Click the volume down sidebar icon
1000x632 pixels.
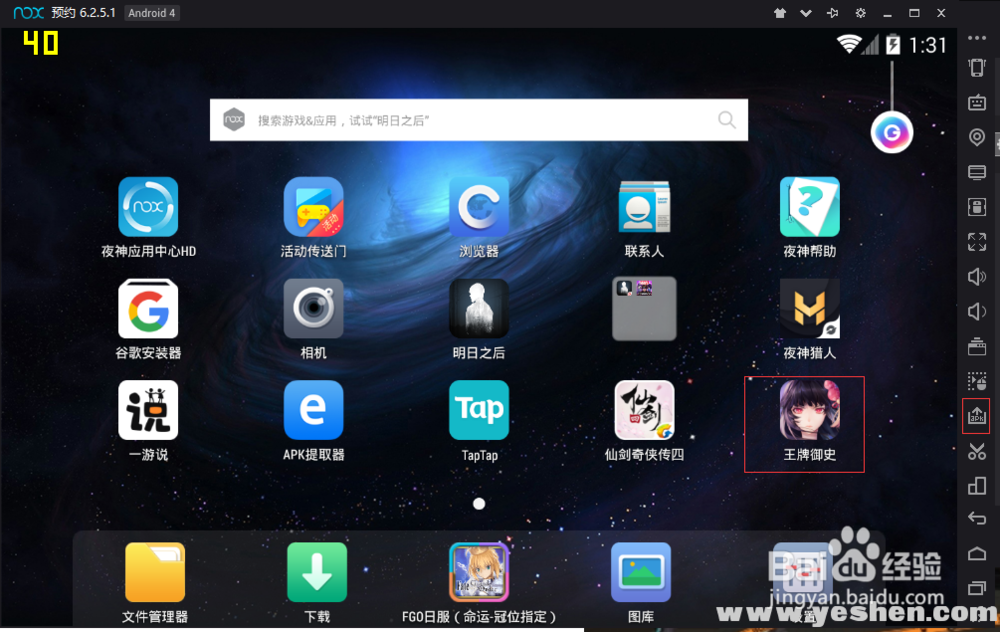976,311
